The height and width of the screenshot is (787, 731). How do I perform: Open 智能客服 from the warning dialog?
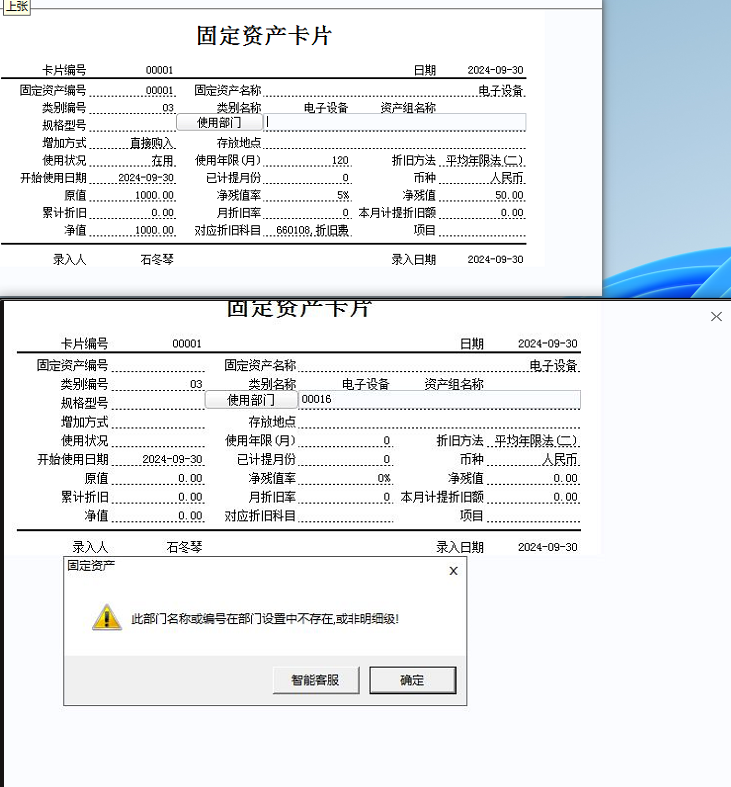click(316, 680)
